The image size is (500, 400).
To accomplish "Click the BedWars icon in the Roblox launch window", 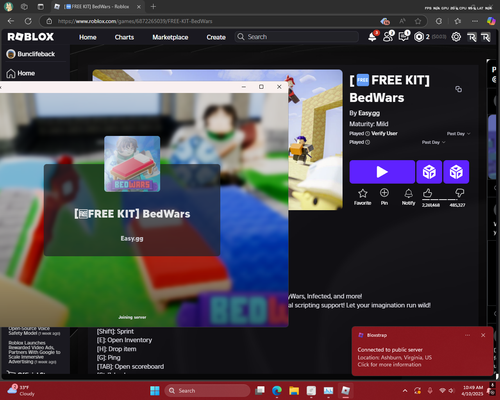I will [132, 164].
